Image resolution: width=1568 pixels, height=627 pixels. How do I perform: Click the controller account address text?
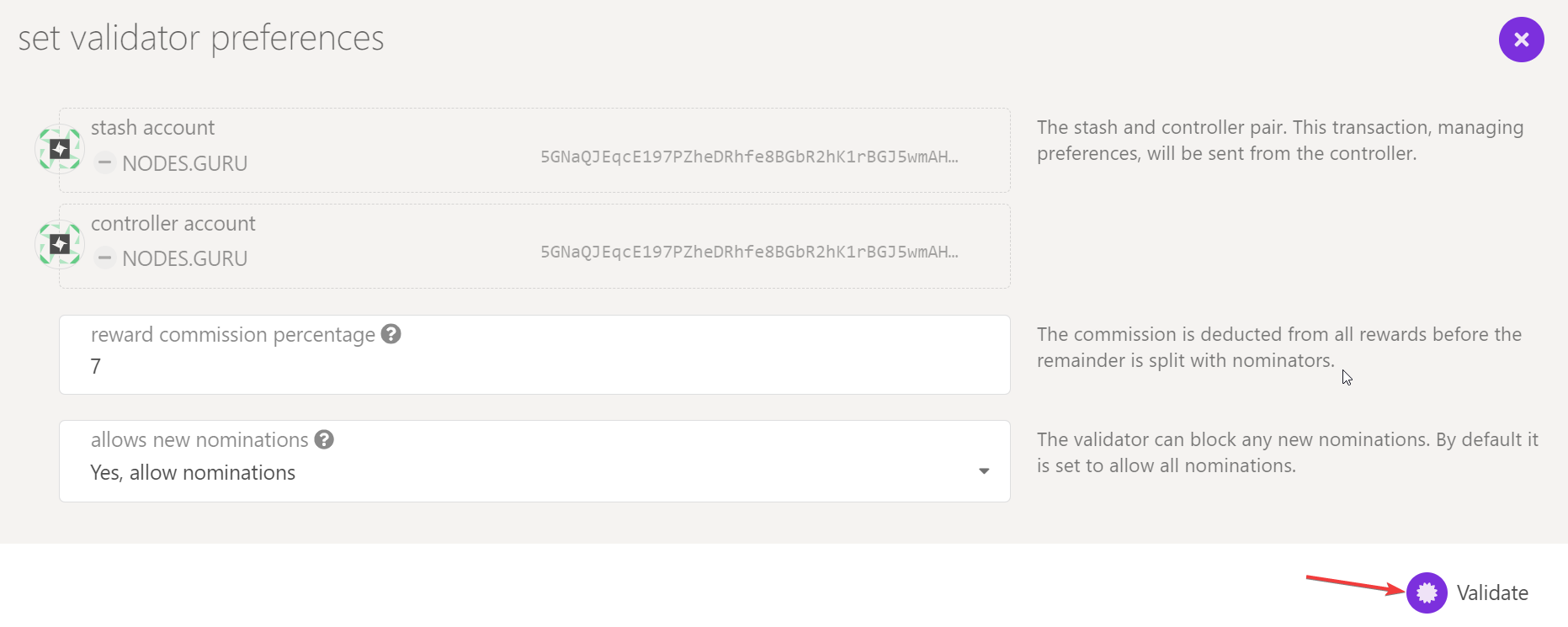(x=749, y=252)
